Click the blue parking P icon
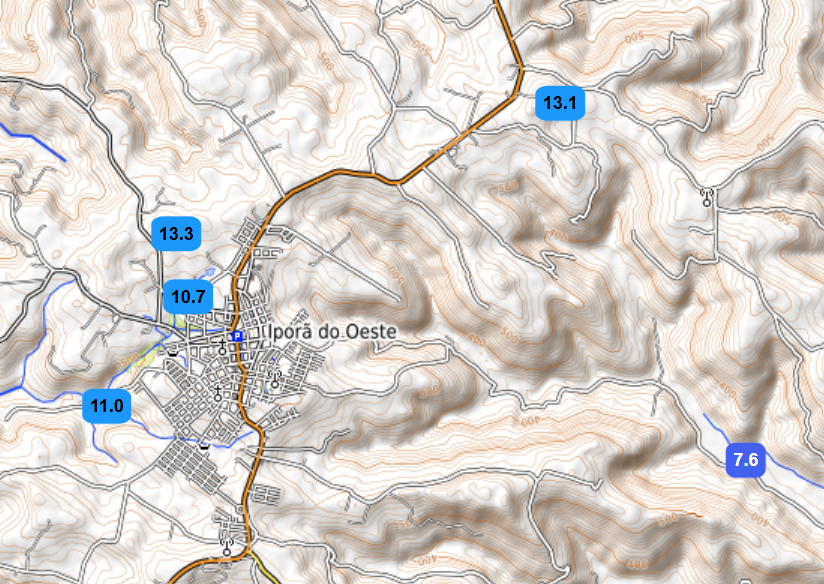Screen dimensions: 824x584 [237, 336]
